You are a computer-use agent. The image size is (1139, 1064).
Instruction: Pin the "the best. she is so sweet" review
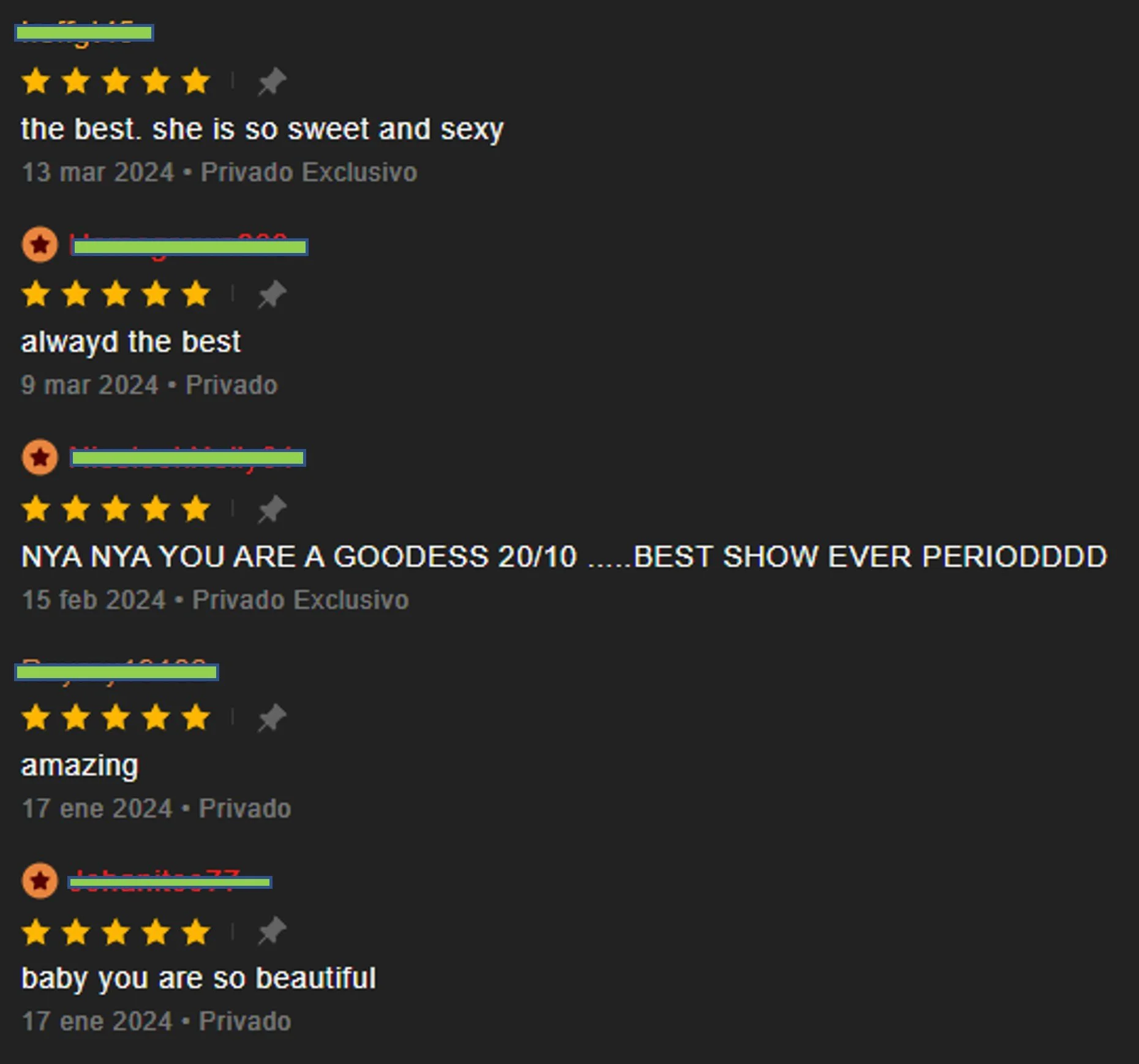[272, 81]
